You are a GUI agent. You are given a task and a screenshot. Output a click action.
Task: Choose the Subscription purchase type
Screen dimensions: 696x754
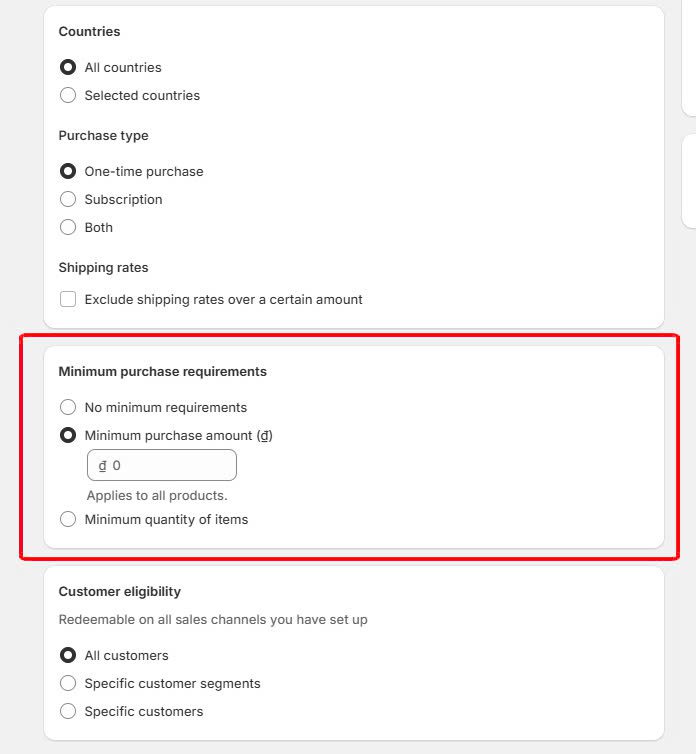coord(68,199)
